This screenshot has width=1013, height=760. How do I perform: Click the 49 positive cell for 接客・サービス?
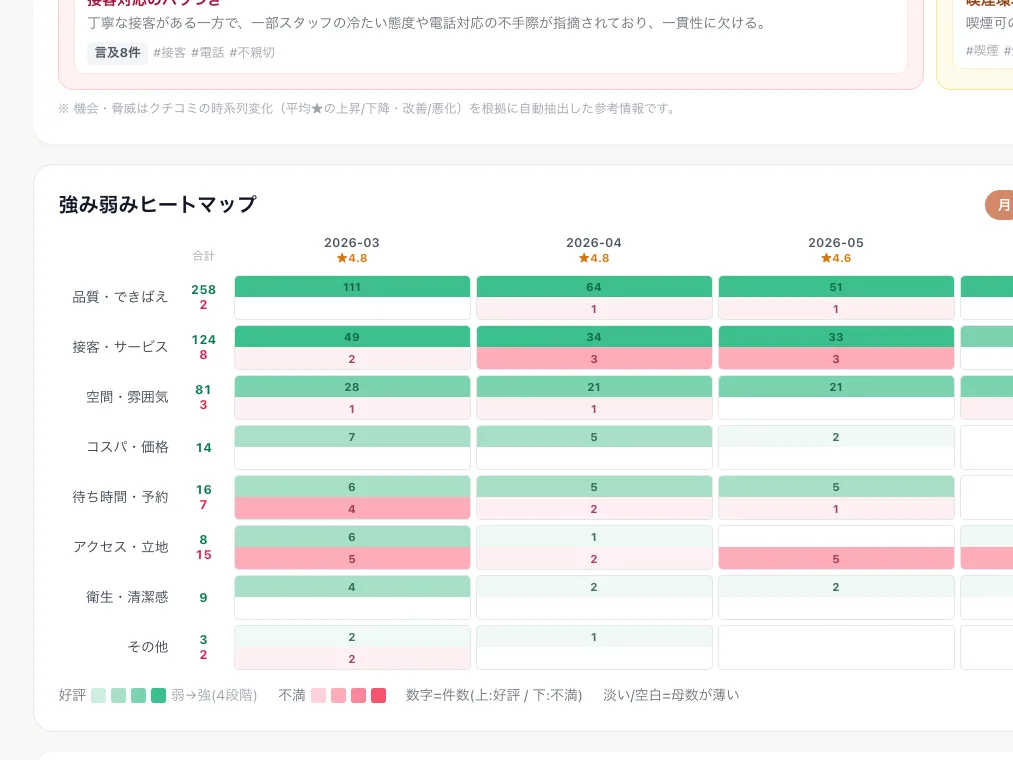point(352,337)
